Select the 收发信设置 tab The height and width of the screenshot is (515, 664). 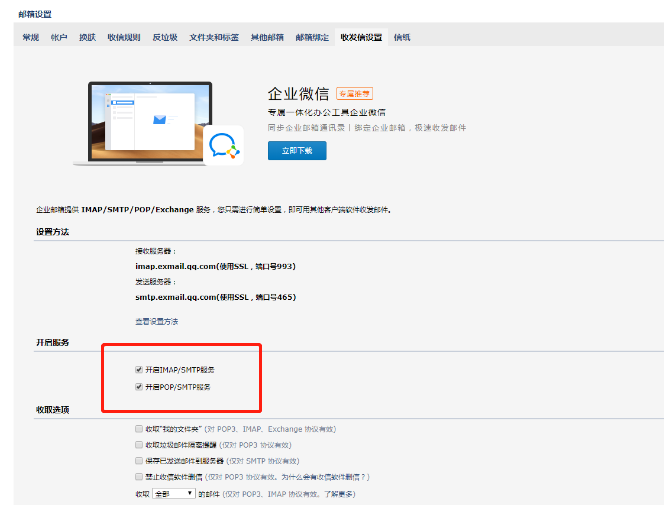[x=361, y=37]
